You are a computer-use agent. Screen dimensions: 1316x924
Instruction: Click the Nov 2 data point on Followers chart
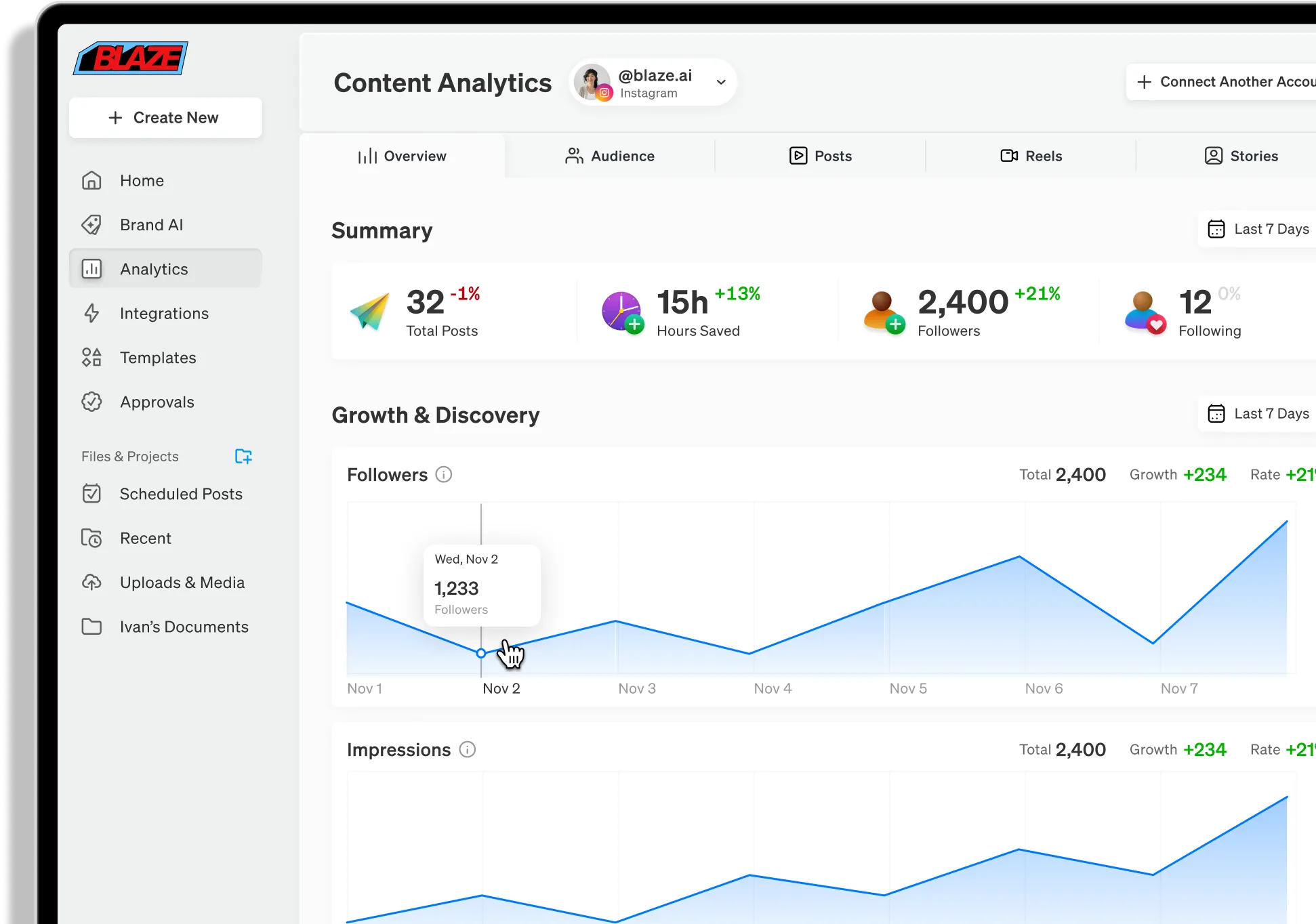(481, 654)
